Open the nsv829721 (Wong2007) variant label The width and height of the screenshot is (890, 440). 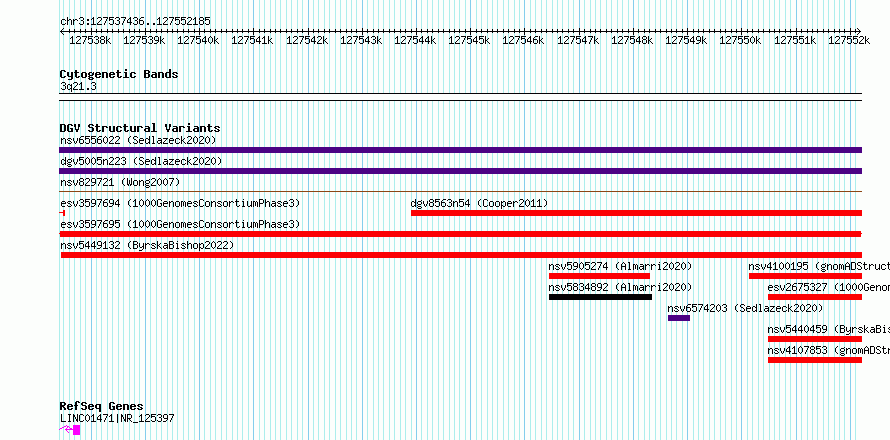pyautogui.click(x=120, y=182)
